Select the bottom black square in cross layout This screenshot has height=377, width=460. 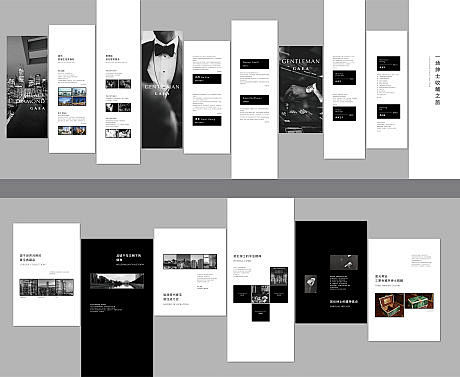click(261, 312)
